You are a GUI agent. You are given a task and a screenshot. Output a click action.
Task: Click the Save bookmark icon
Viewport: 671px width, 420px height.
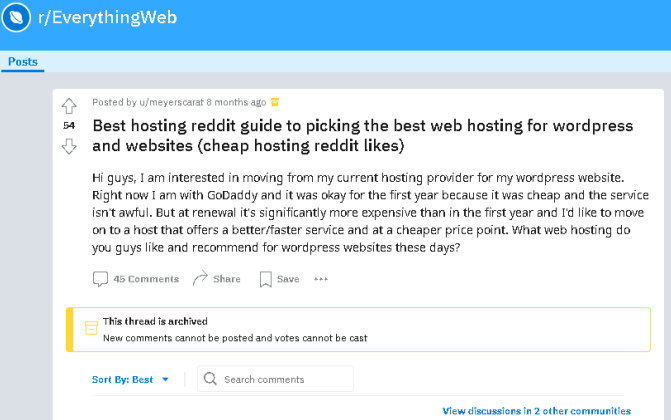point(265,279)
